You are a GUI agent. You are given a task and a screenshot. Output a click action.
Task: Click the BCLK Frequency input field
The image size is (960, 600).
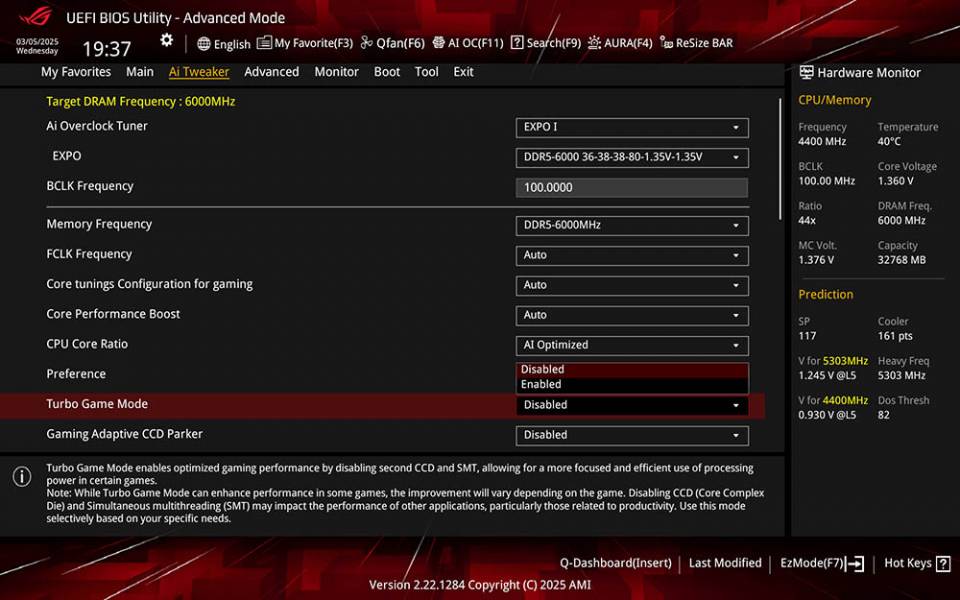[632, 187]
